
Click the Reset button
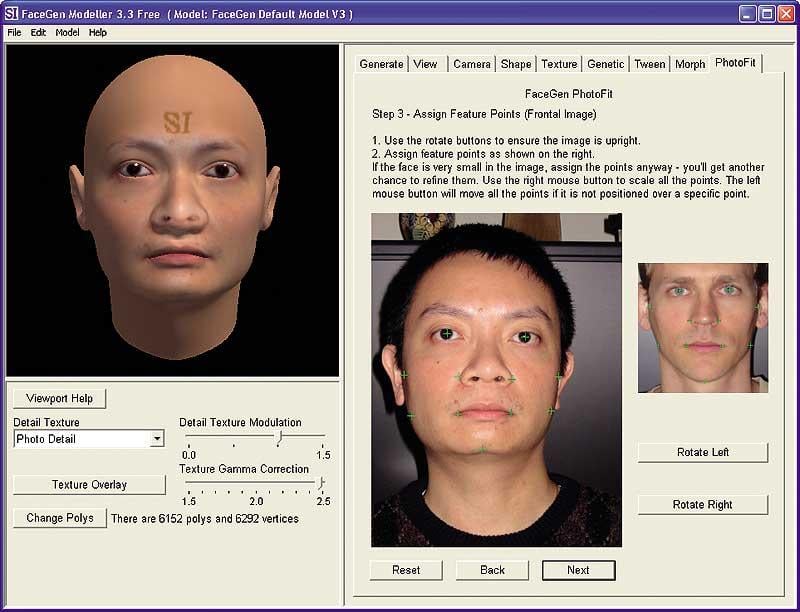[406, 570]
